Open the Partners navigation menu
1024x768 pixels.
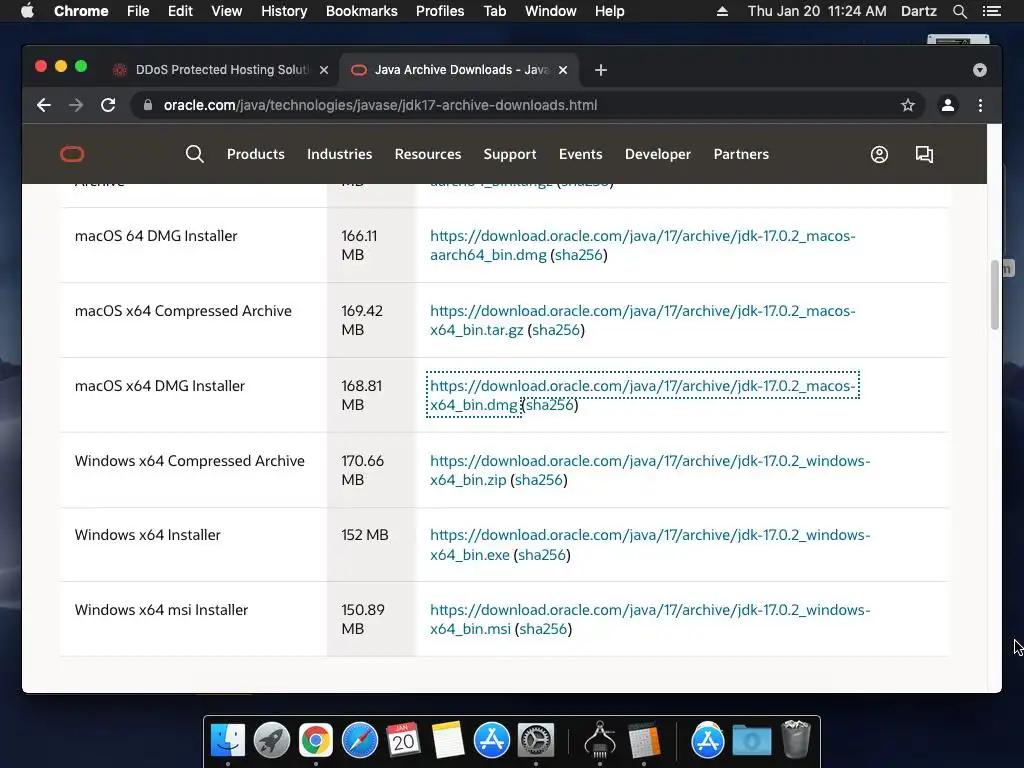(x=741, y=154)
